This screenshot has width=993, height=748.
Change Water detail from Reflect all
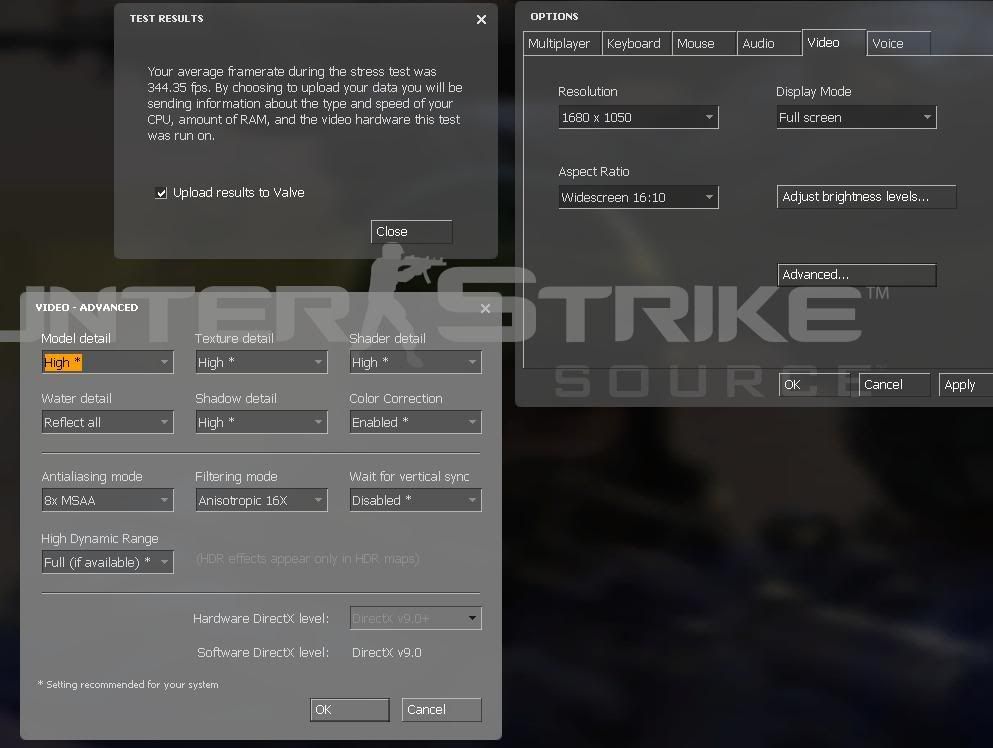[x=108, y=422]
